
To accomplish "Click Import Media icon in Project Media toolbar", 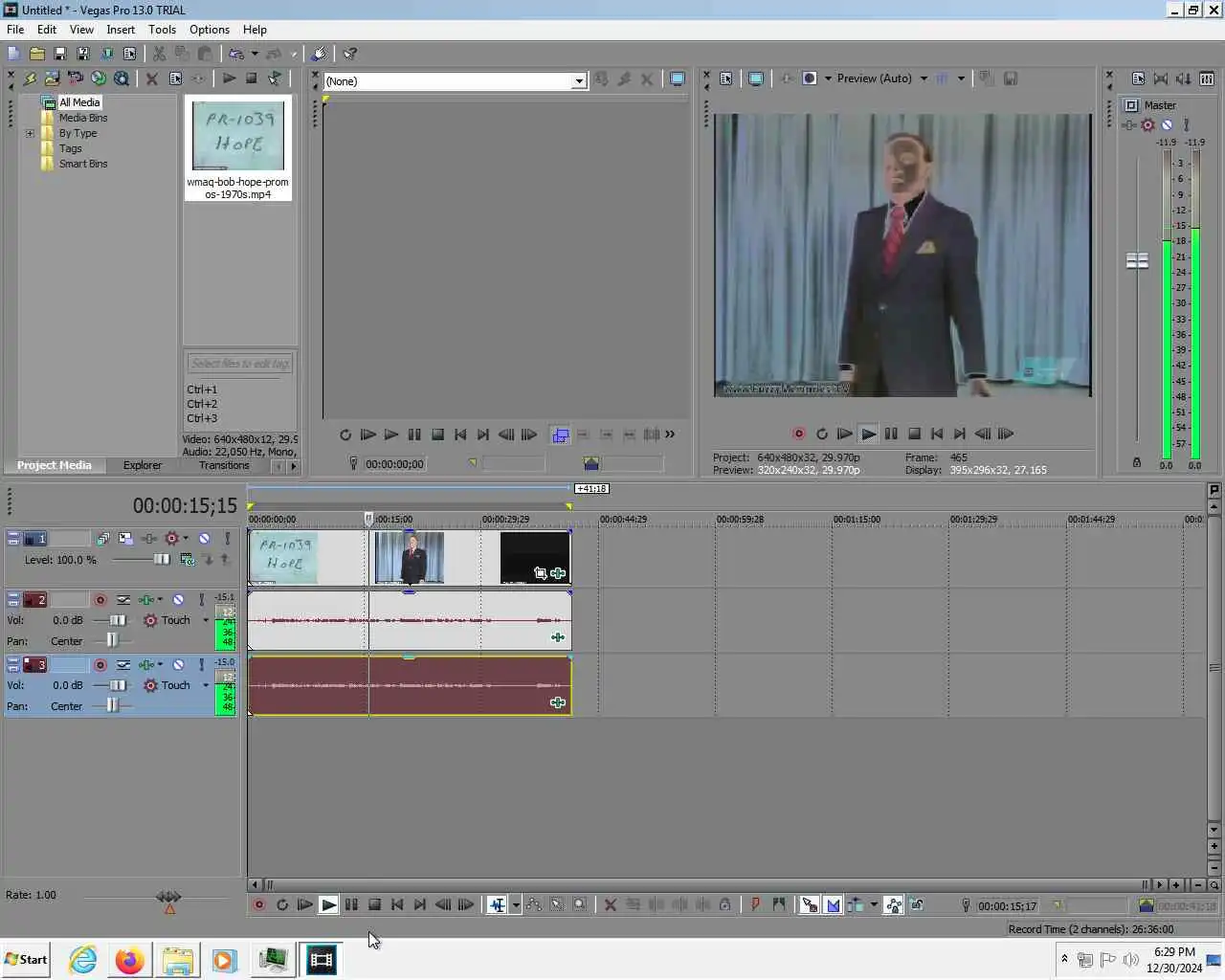I will tap(52, 78).
